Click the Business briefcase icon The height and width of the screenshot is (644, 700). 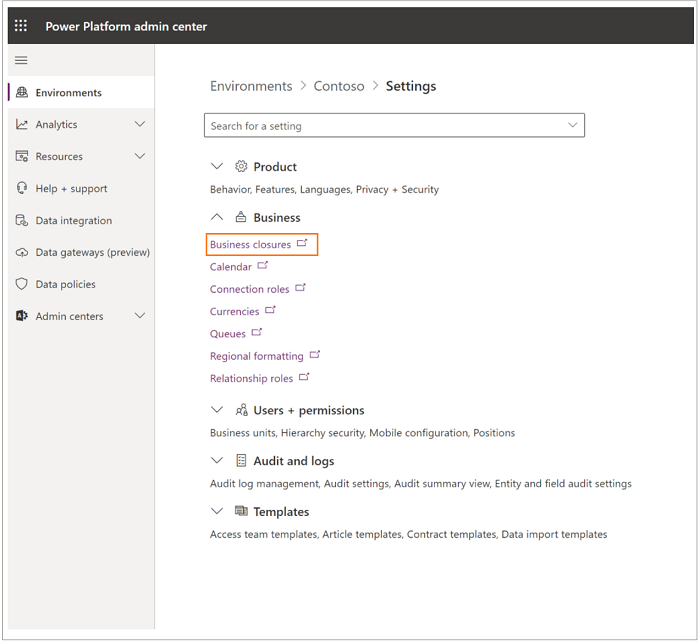241,217
